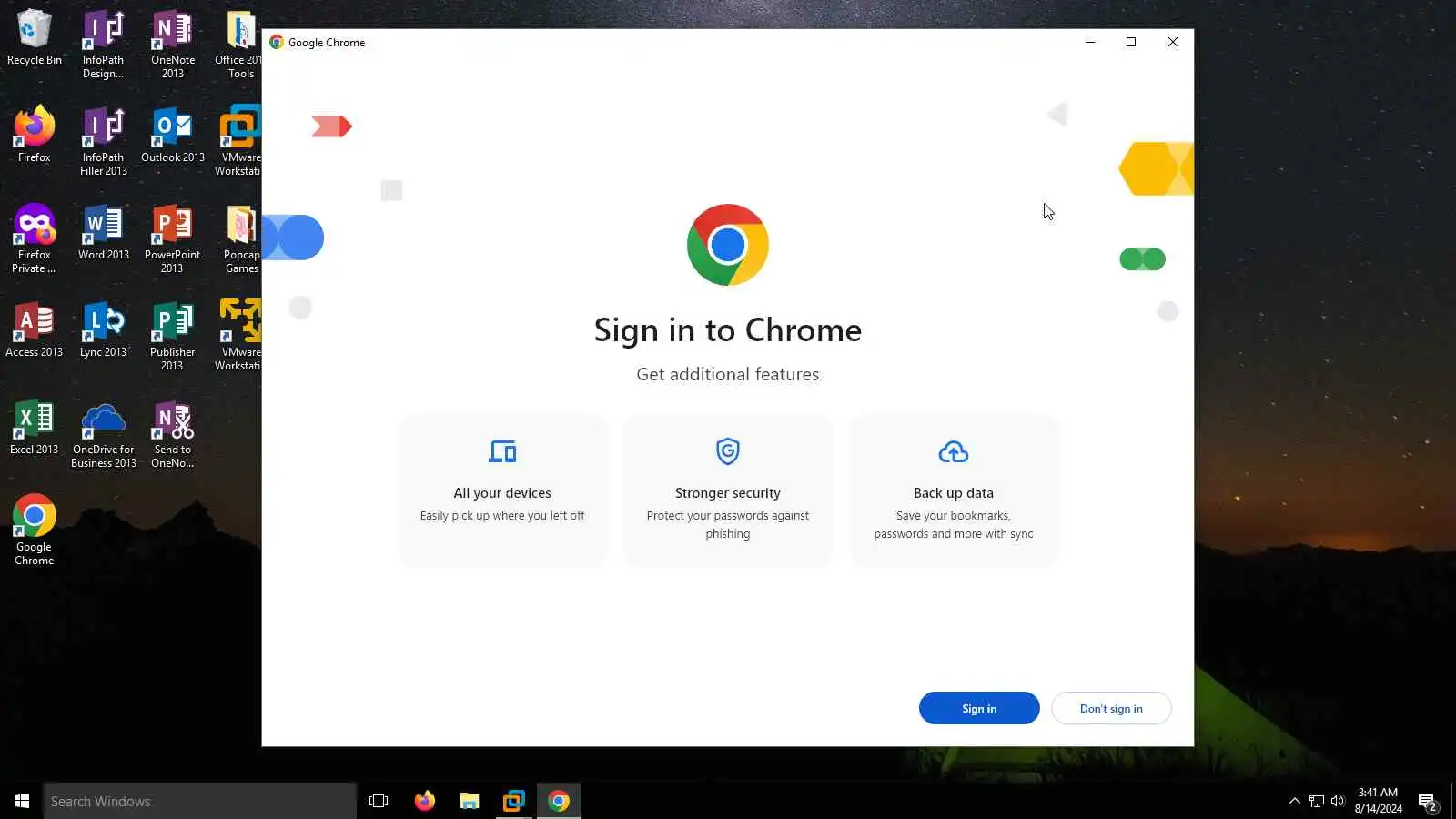Click the blue Sign in button
This screenshot has height=819, width=1456.
point(979,708)
